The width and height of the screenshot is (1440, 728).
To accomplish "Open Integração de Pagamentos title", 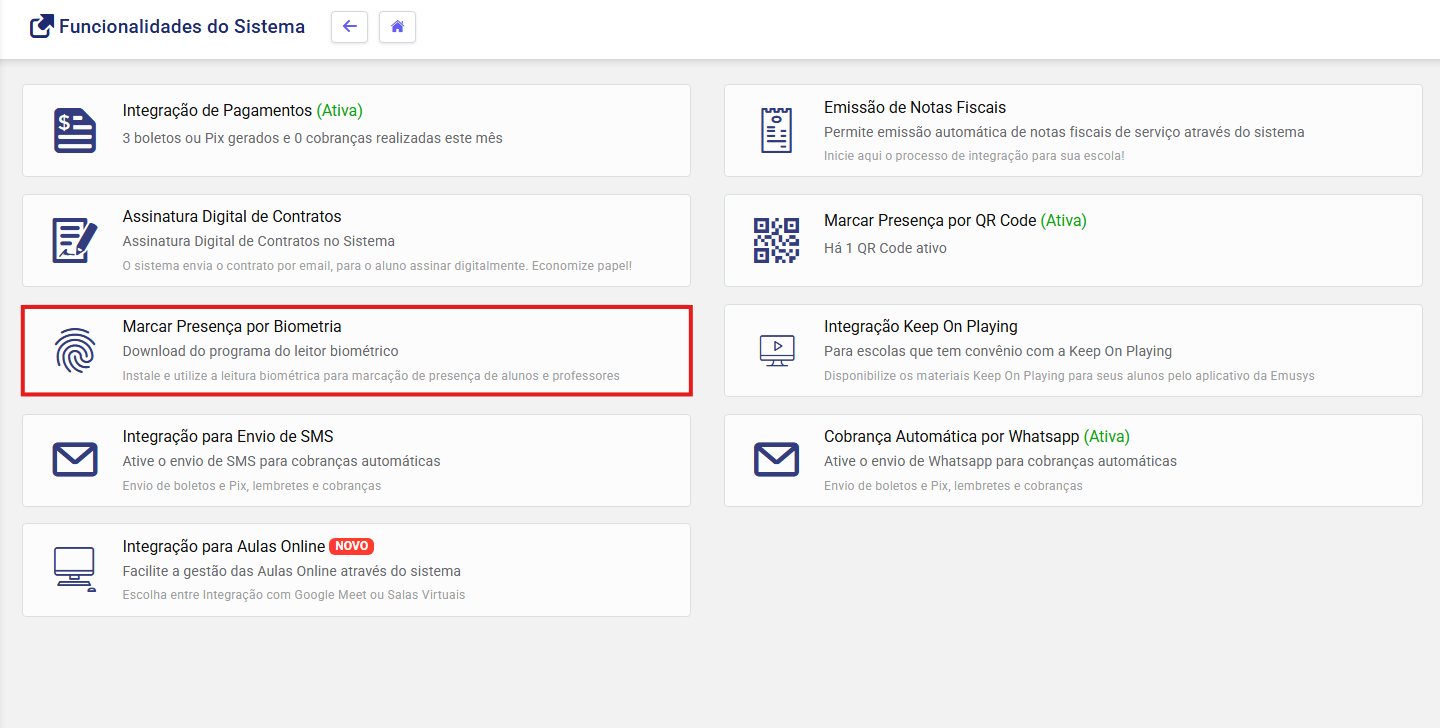I will click(x=217, y=110).
